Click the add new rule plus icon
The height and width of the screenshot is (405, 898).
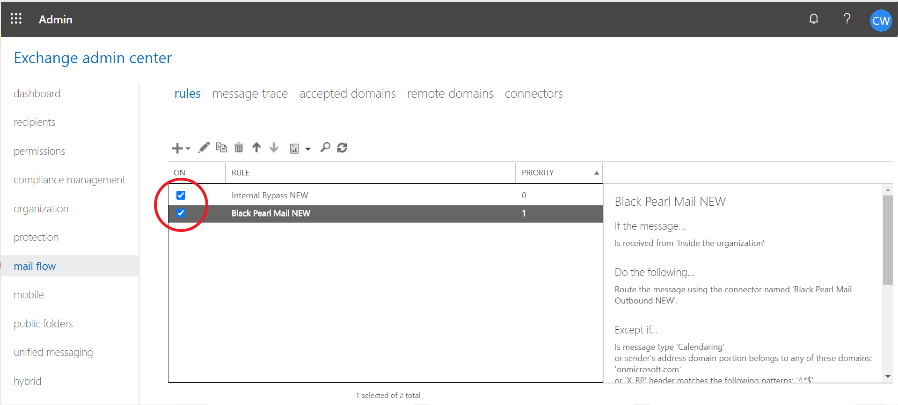click(x=177, y=148)
